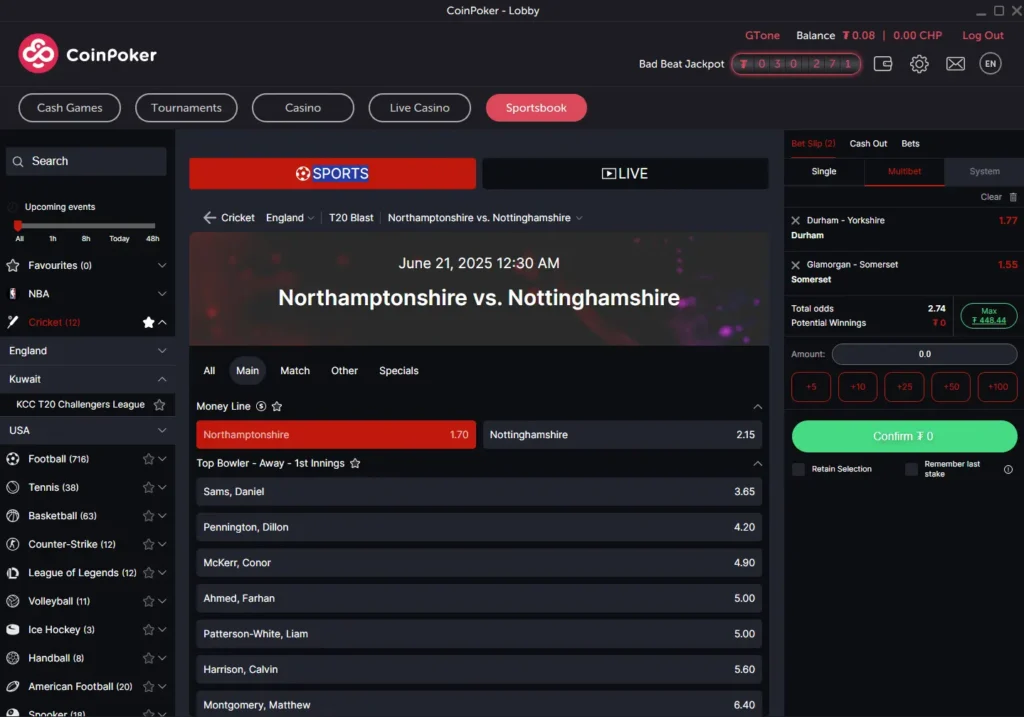Open the Tournaments lobby
Viewport: 1024px width, 717px height.
tap(186, 108)
